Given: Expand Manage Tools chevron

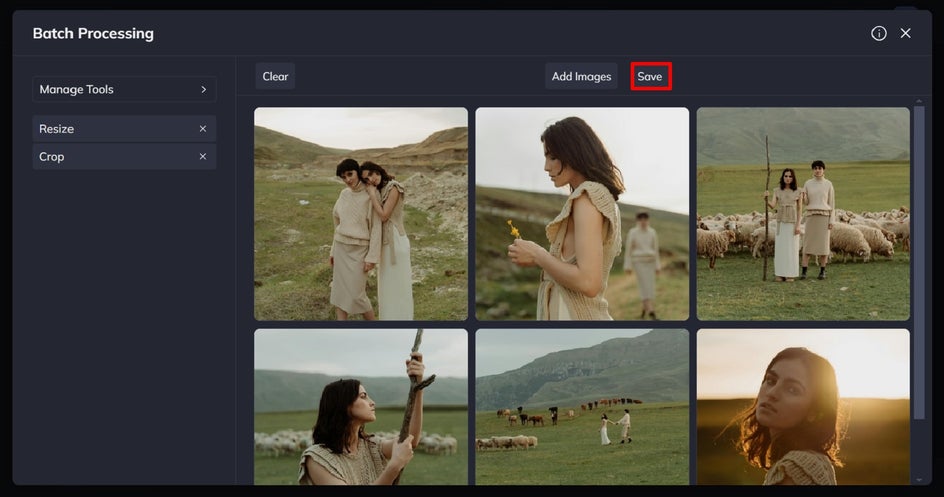Looking at the screenshot, I should coord(203,90).
